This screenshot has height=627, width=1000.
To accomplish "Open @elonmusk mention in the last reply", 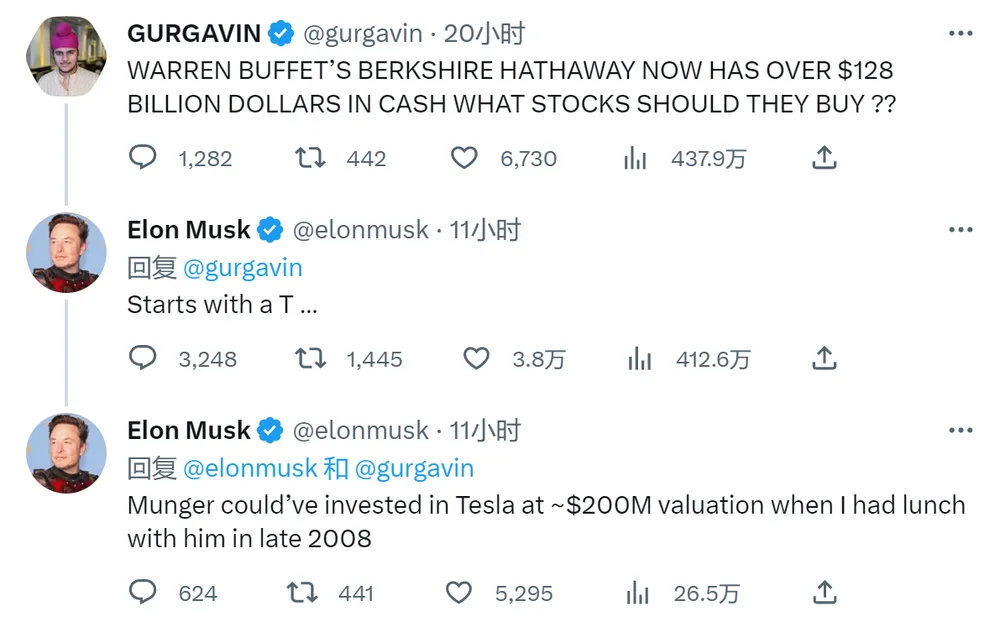I will pos(250,468).
